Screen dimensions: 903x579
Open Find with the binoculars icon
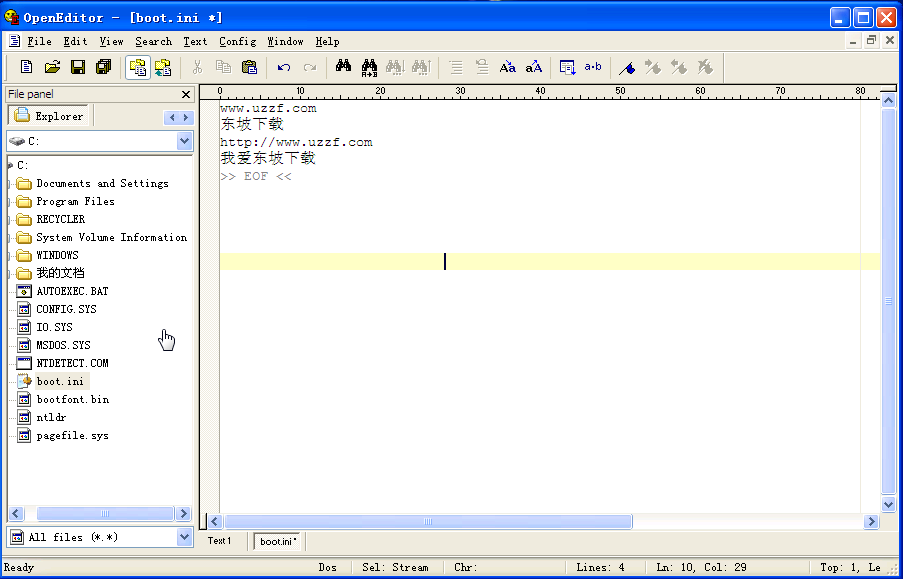coord(343,66)
